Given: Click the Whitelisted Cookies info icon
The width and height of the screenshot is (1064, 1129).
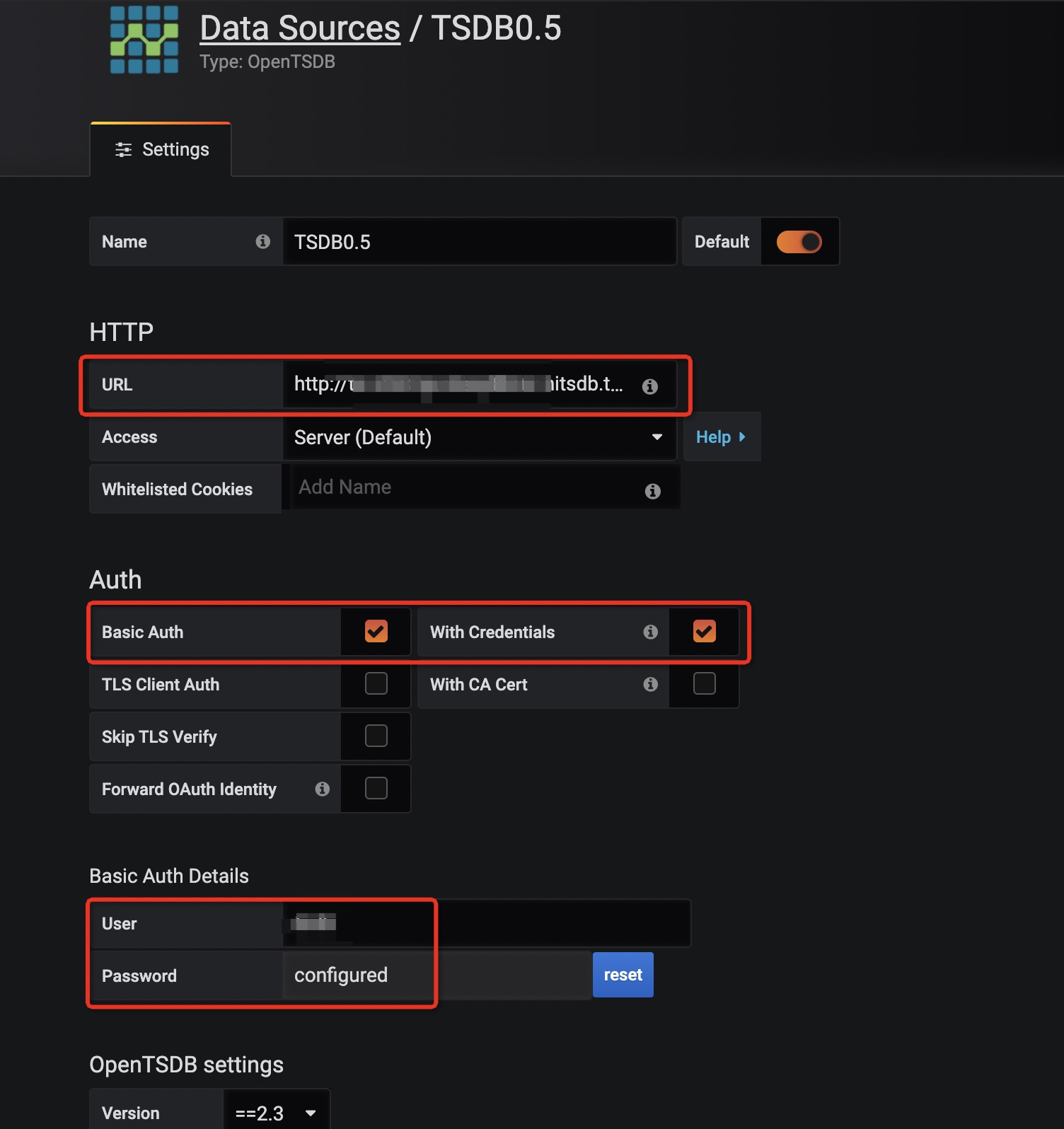Looking at the screenshot, I should click(x=653, y=491).
